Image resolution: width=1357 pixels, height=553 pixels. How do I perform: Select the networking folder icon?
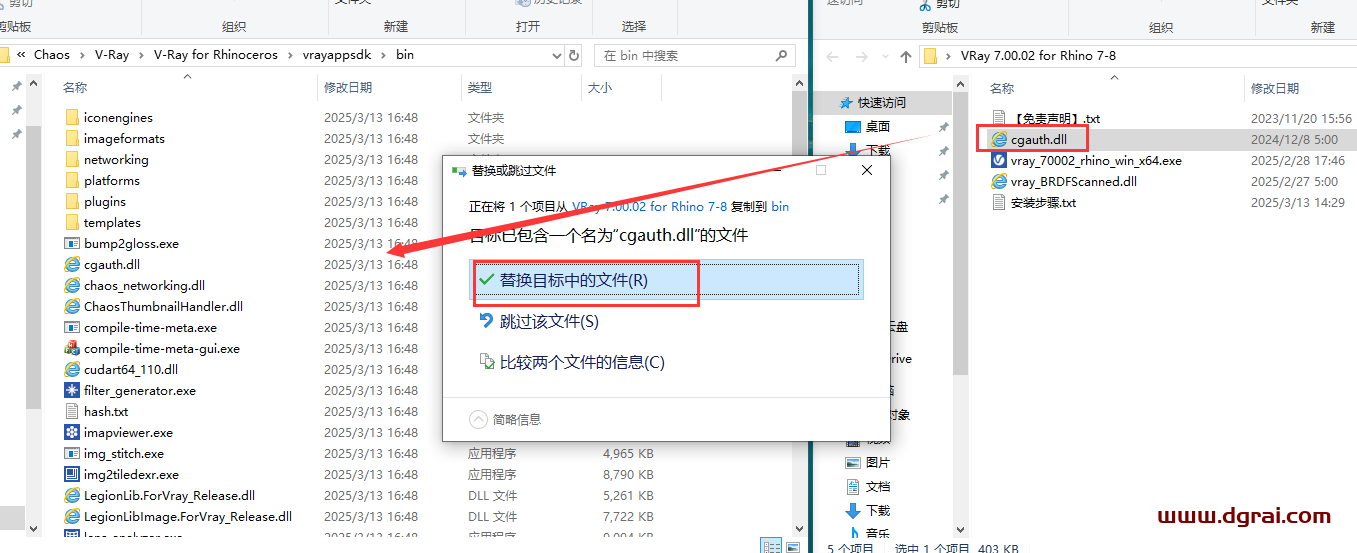[x=72, y=159]
